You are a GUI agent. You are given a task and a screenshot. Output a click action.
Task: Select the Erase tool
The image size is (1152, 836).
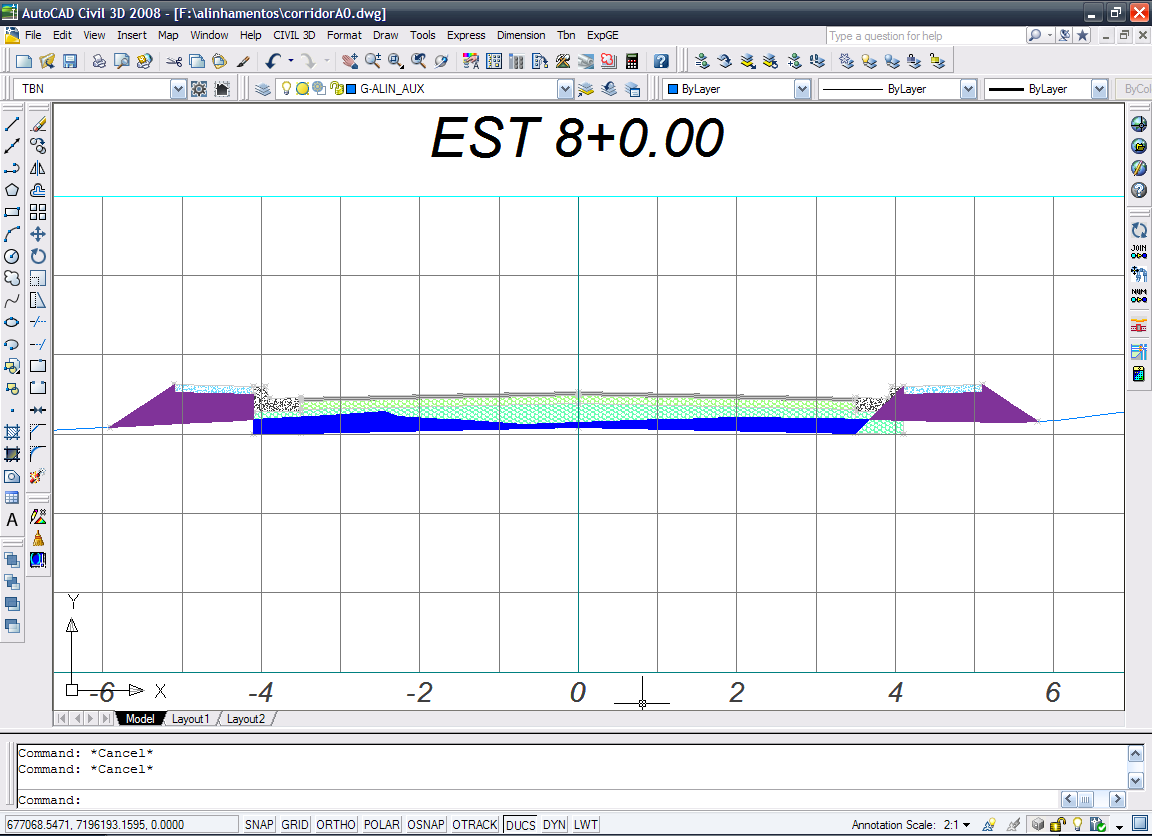38,124
